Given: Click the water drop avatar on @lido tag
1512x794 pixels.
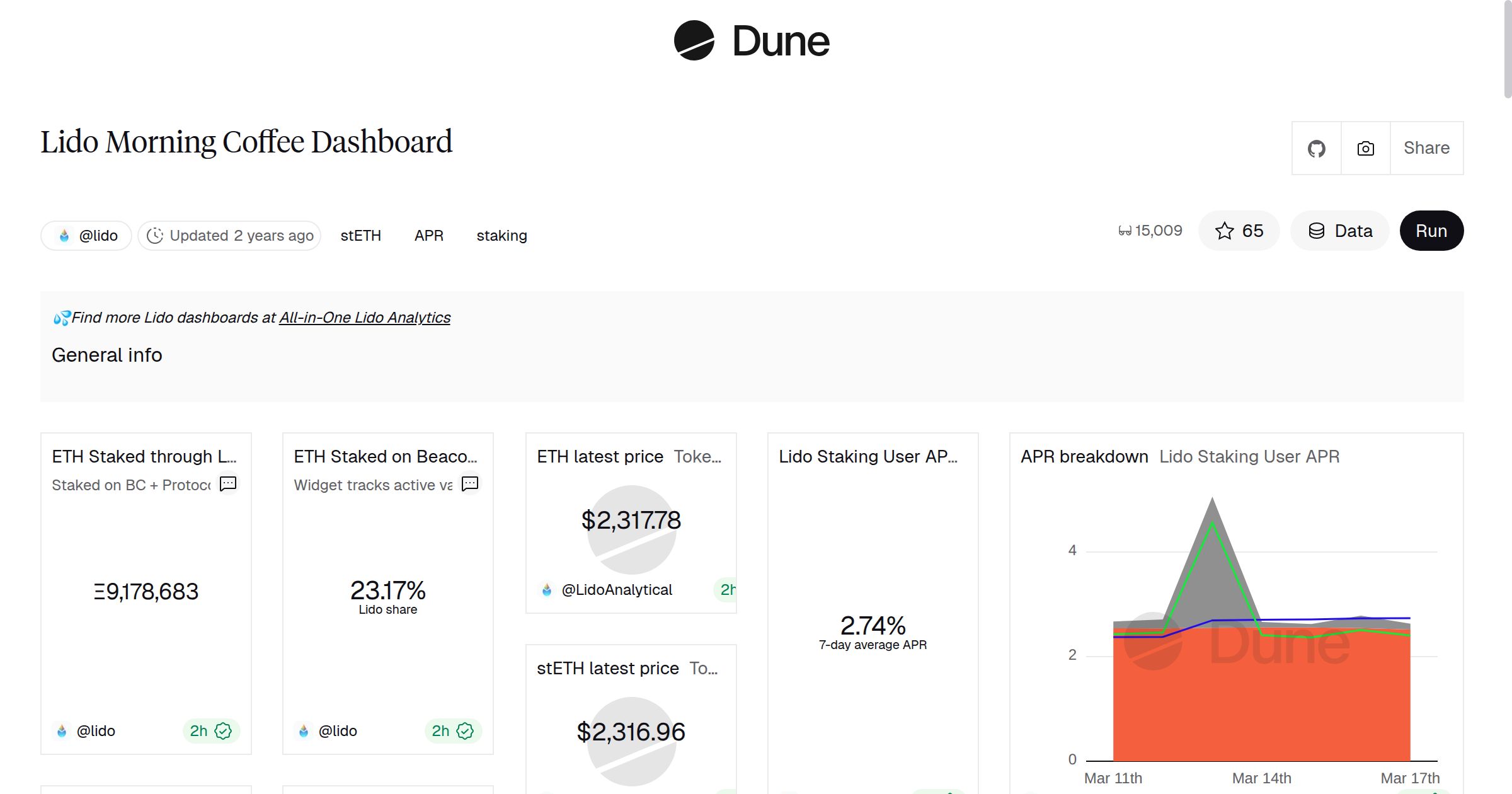Looking at the screenshot, I should click(66, 235).
